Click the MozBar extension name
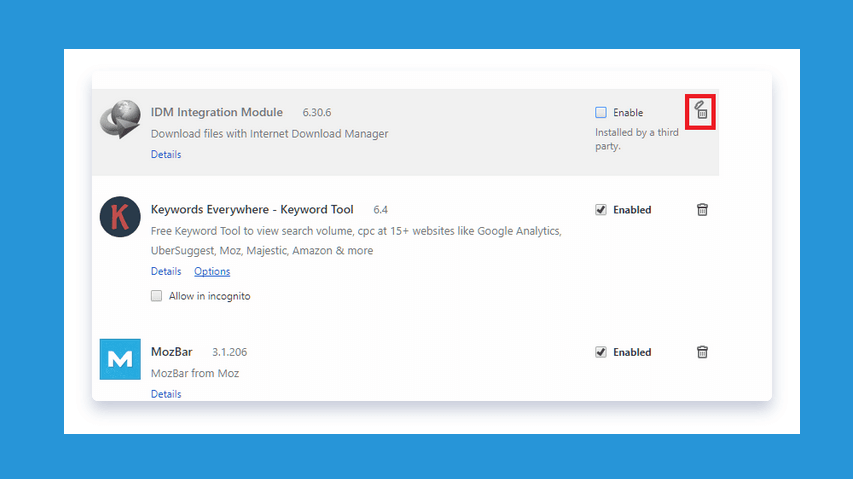The image size is (853, 479). coord(171,352)
